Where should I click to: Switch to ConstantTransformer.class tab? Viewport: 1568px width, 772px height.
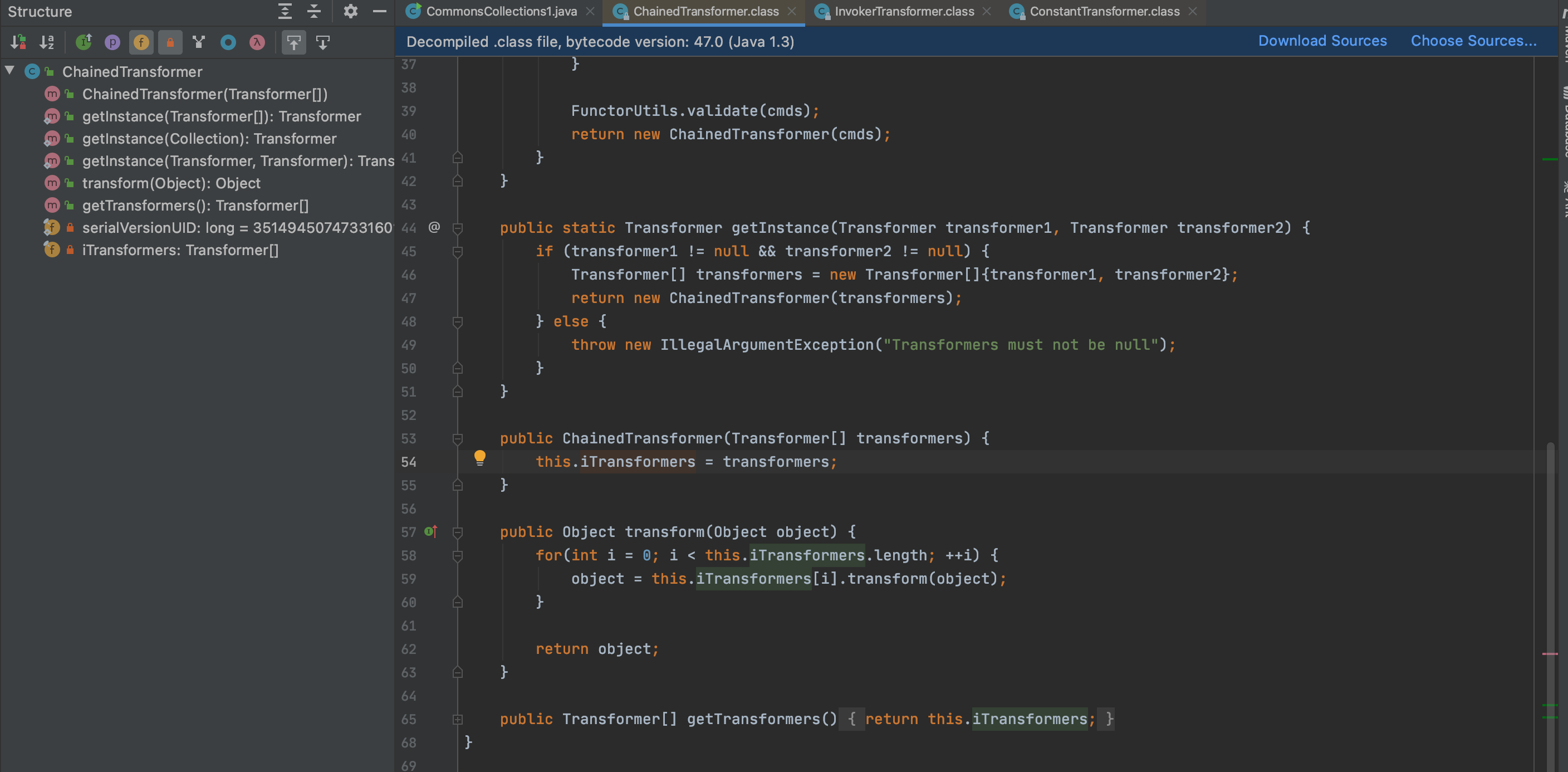point(1104,12)
